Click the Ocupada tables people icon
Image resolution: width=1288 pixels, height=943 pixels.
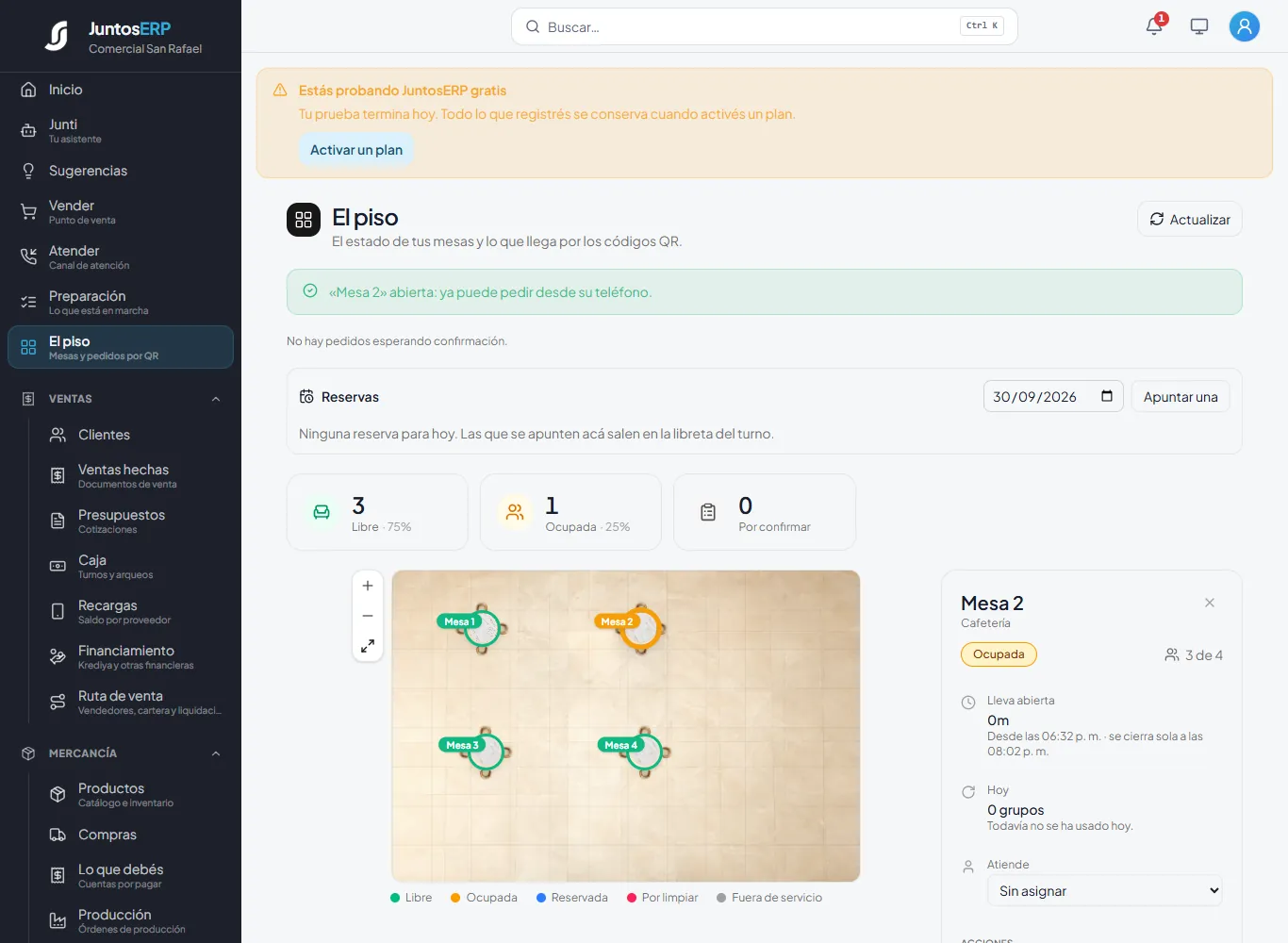[x=515, y=512]
